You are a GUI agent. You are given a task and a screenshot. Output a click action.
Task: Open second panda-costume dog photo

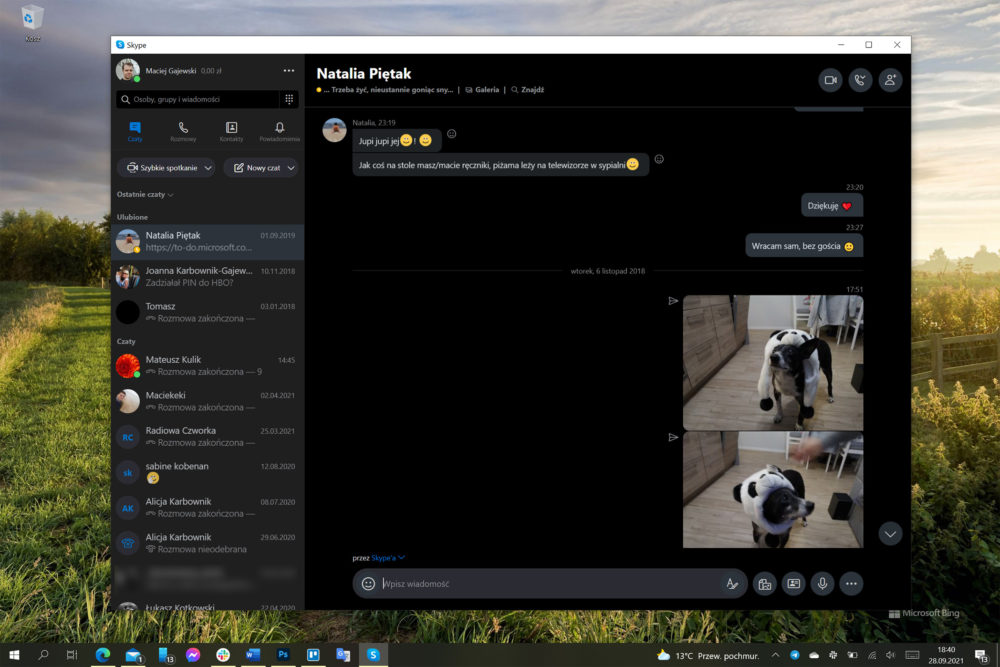pos(773,490)
